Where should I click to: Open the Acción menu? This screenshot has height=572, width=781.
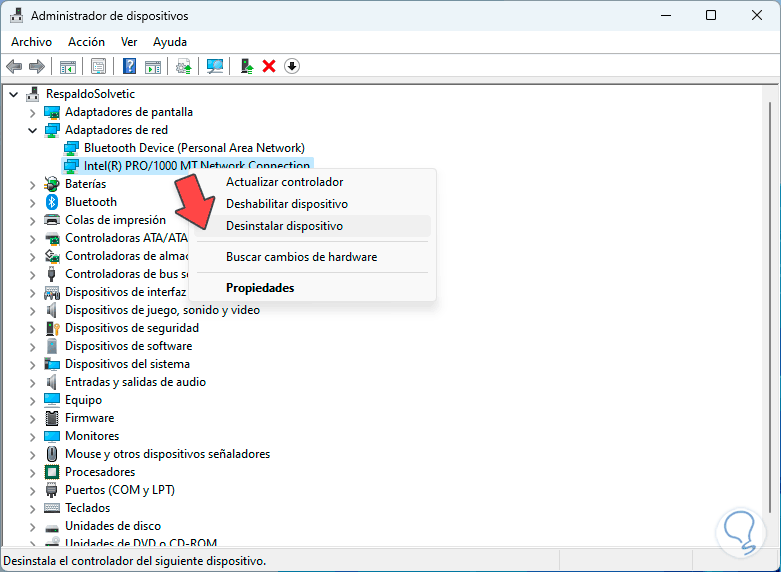[87, 42]
